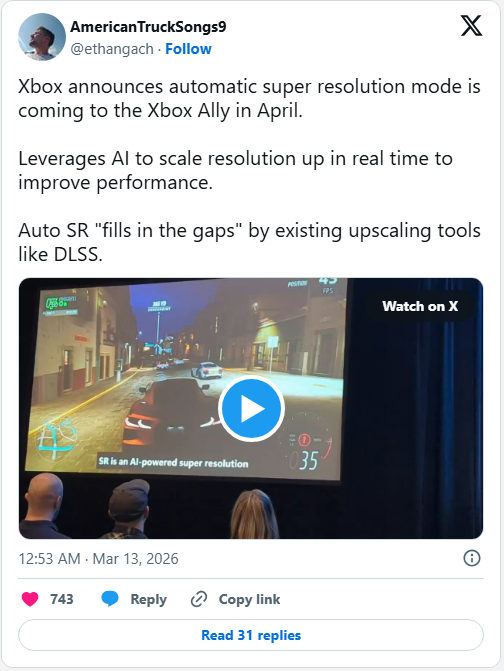504x671 pixels.
Task: Click the paragraph about leveraging AI
Action: 235,170
